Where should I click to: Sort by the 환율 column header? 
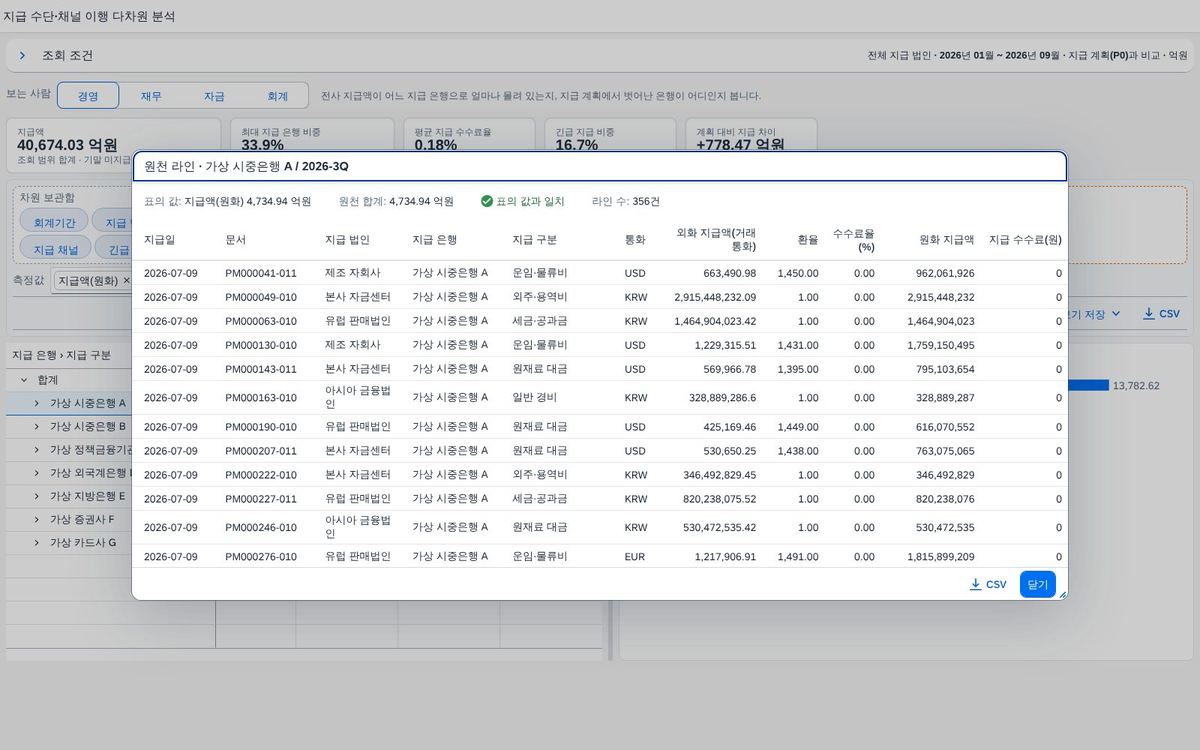click(x=808, y=240)
